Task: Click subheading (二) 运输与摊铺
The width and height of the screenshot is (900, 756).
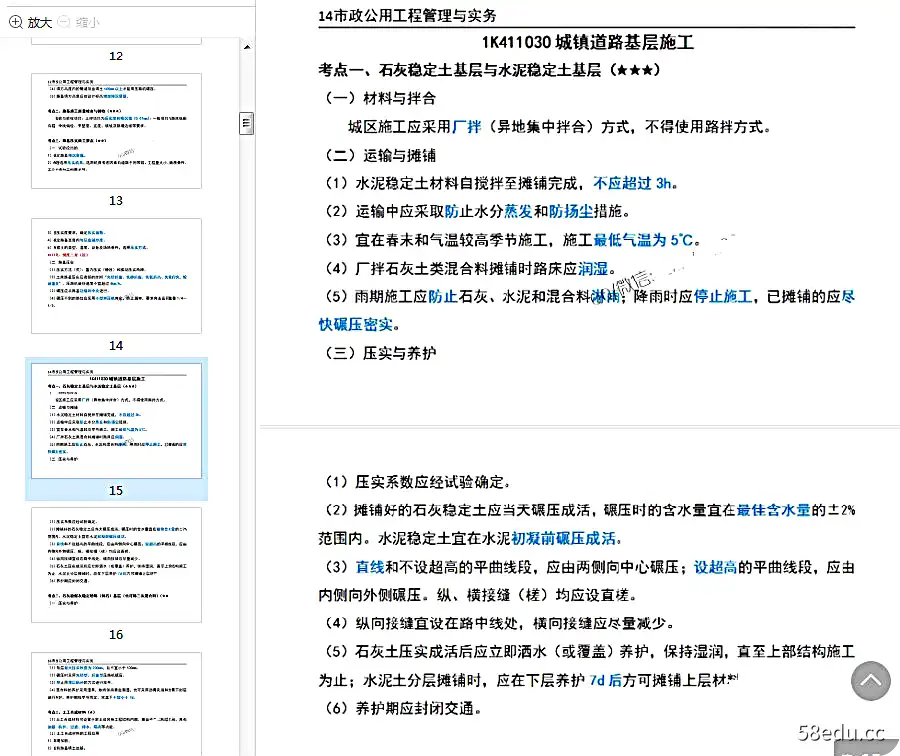Action: click(381, 155)
